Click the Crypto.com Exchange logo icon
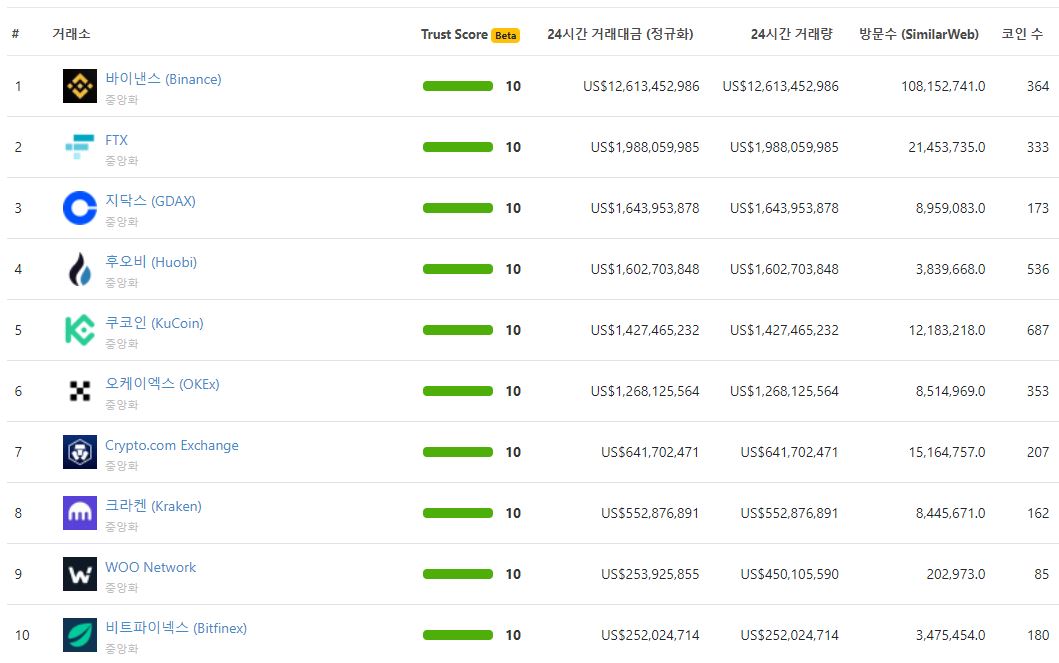Image resolution: width=1059 pixels, height=663 pixels. tap(80, 452)
